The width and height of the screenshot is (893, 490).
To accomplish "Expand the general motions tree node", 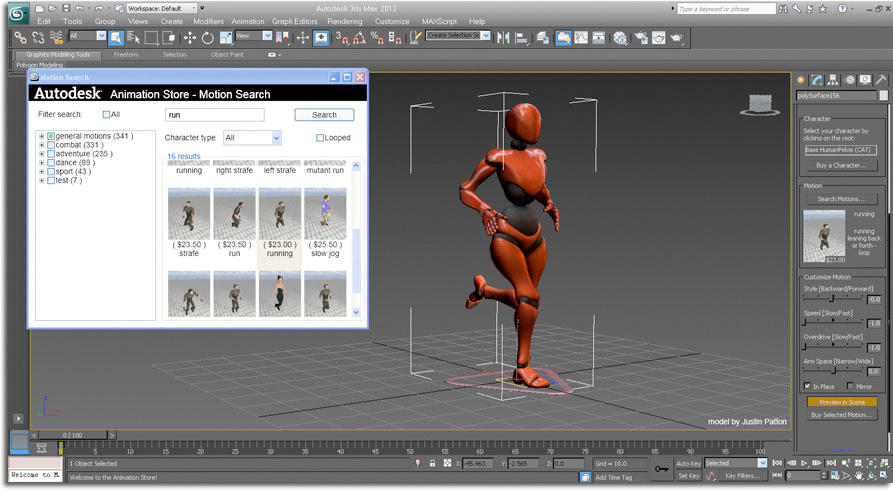I will click(41, 136).
